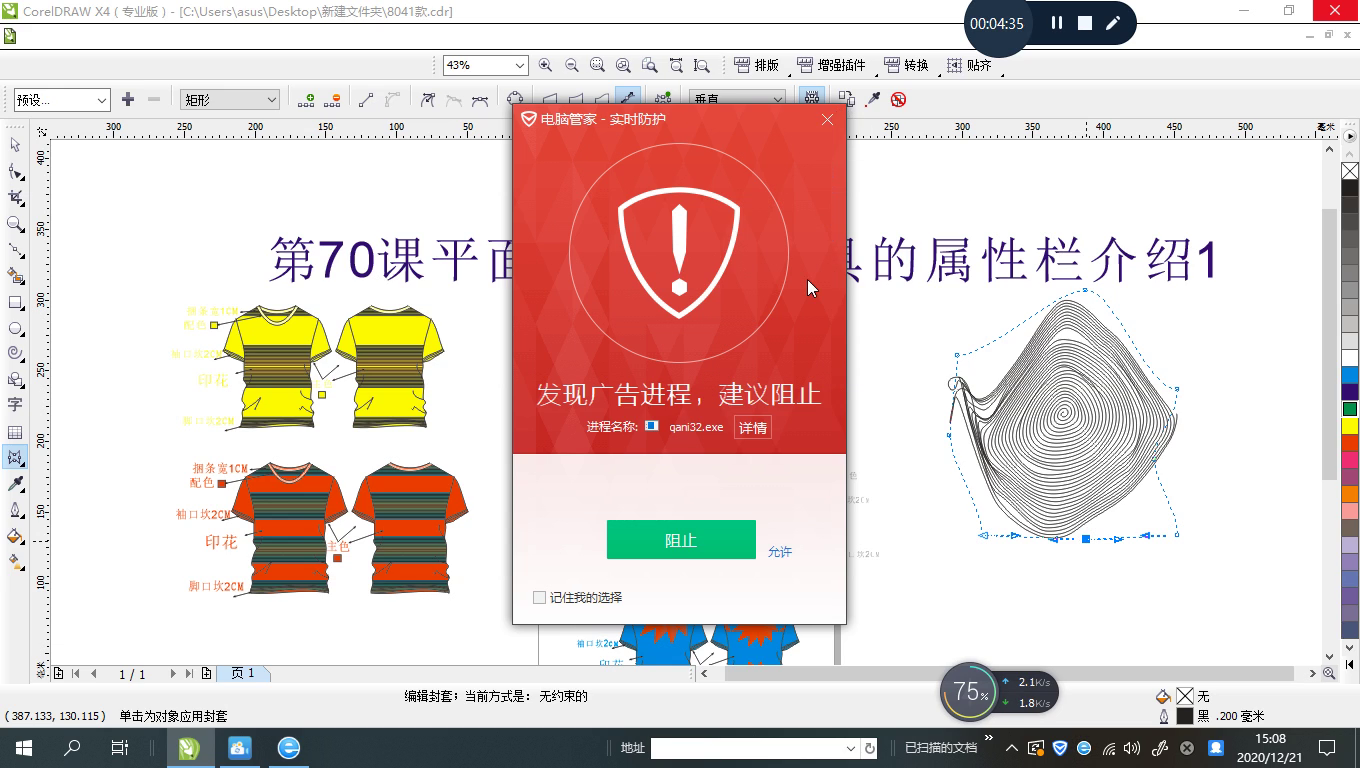The image size is (1360, 768).
Task: Open the 增强插件 menu
Action: click(x=832, y=65)
